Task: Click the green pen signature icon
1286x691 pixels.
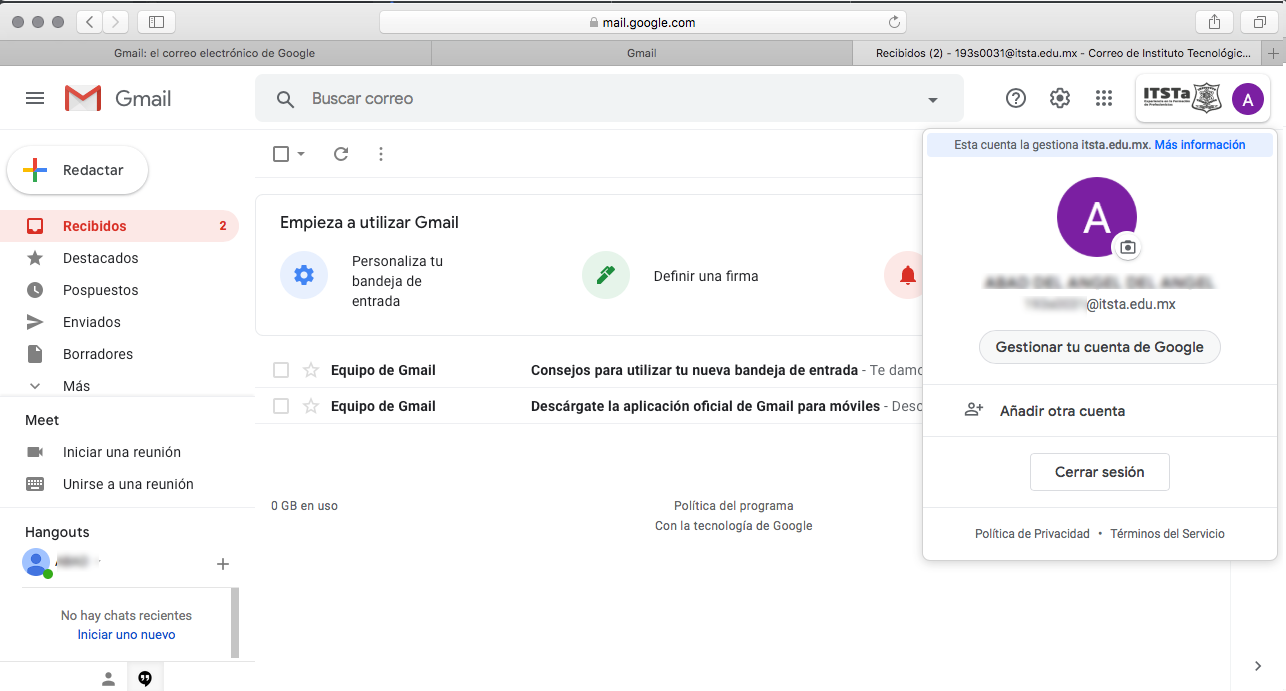Action: tap(606, 275)
